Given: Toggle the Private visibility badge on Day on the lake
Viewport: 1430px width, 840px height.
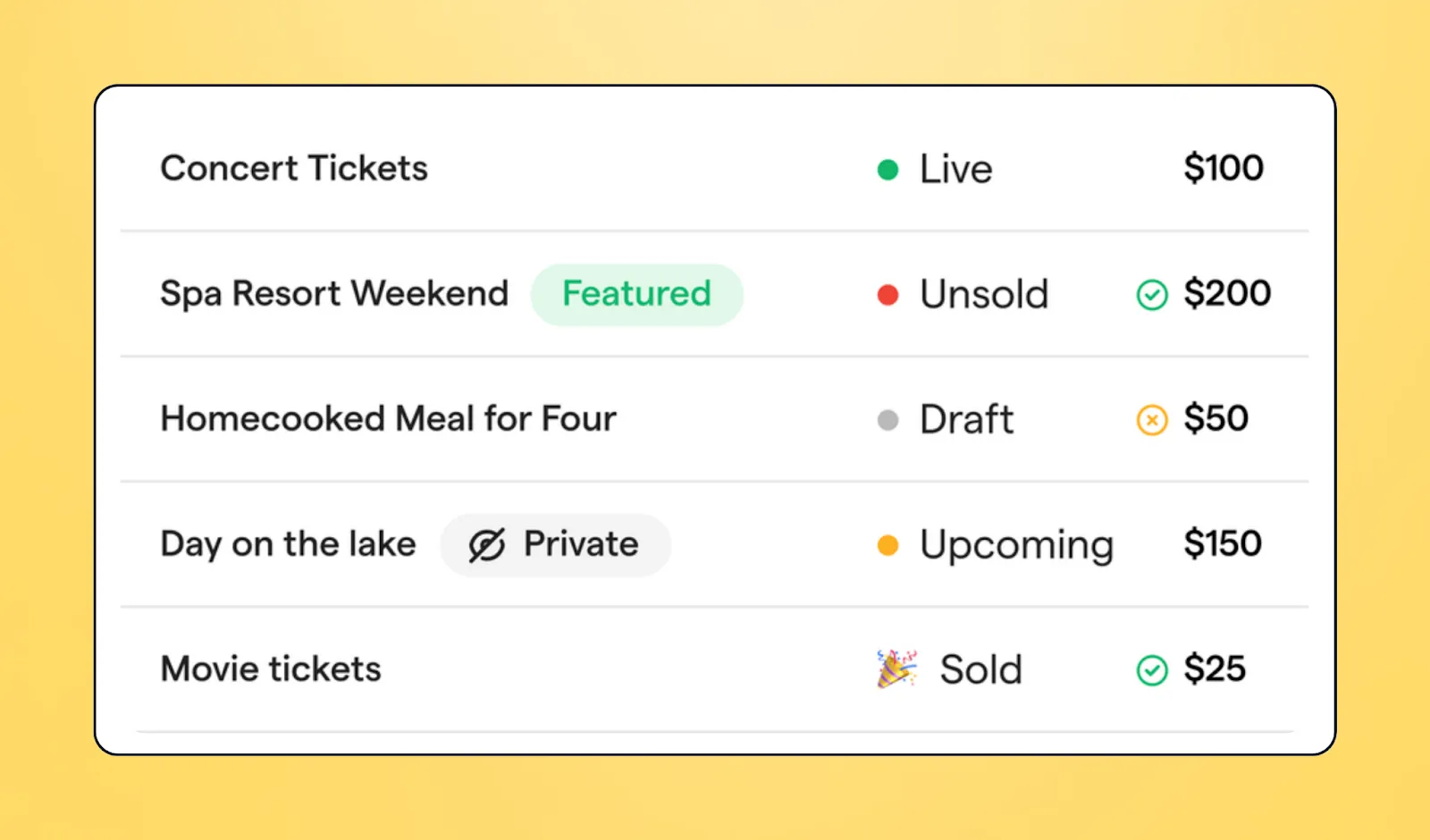Looking at the screenshot, I should [x=555, y=544].
